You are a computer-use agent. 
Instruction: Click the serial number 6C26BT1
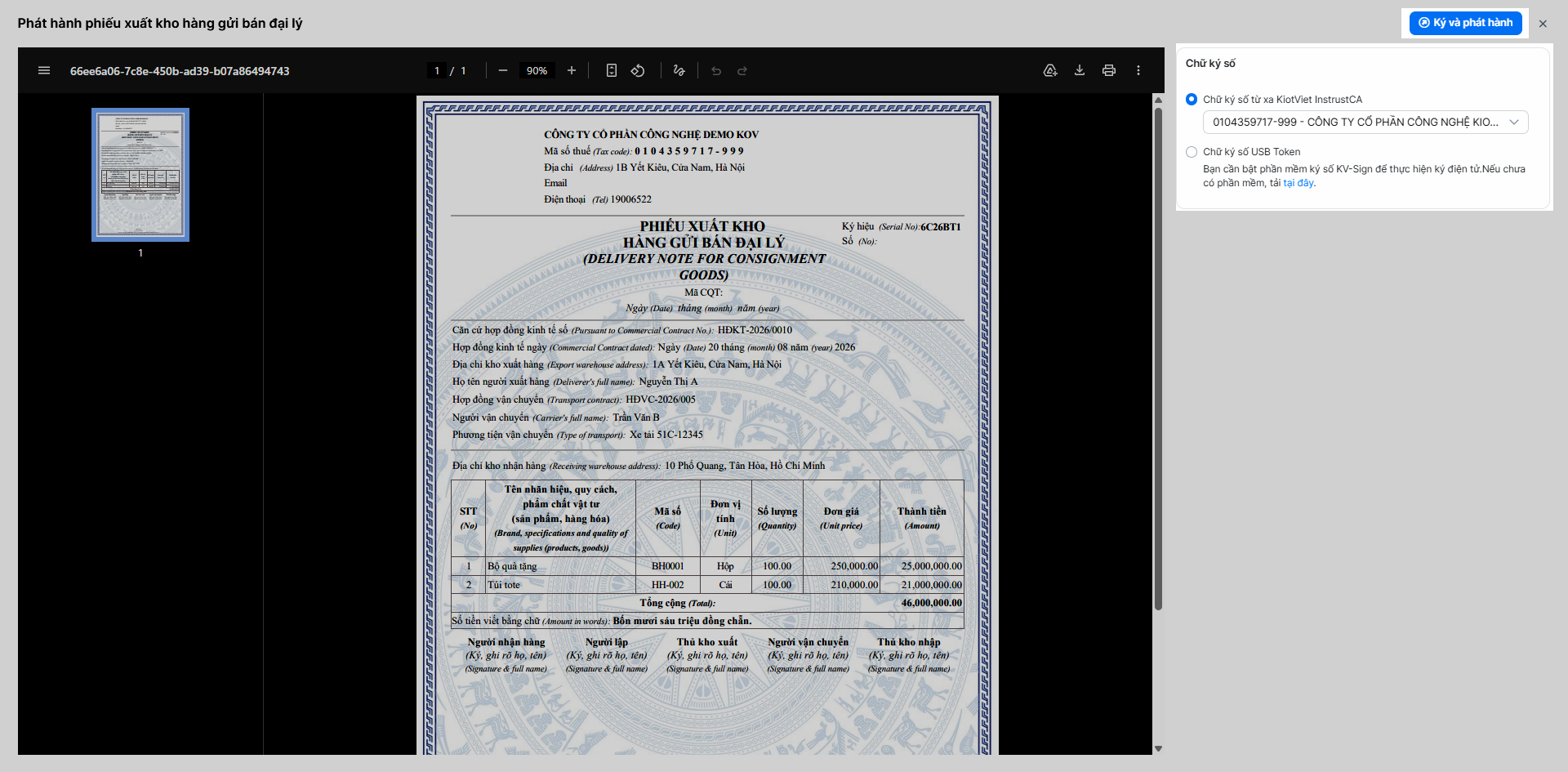click(941, 227)
